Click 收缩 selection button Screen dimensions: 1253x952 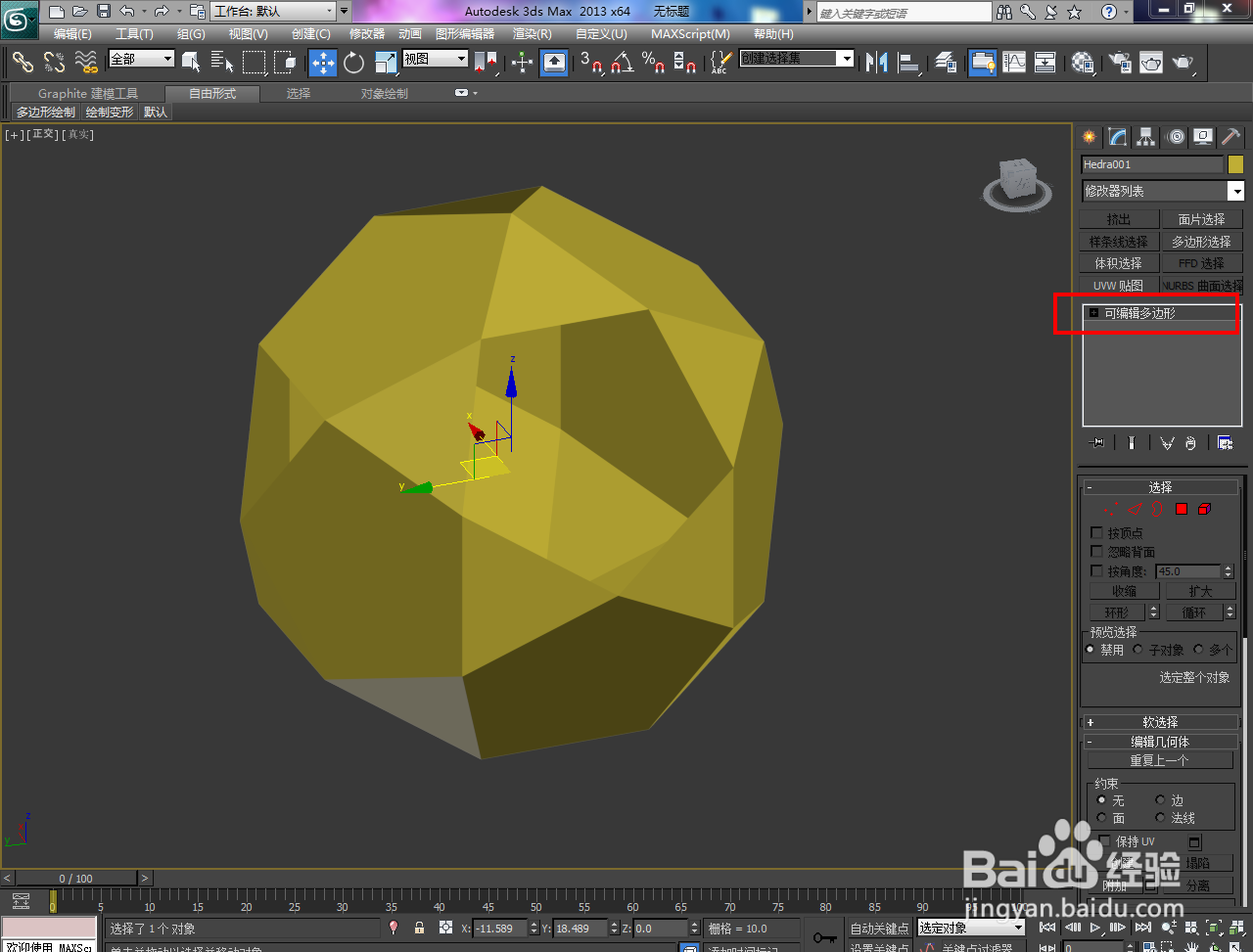[1124, 591]
